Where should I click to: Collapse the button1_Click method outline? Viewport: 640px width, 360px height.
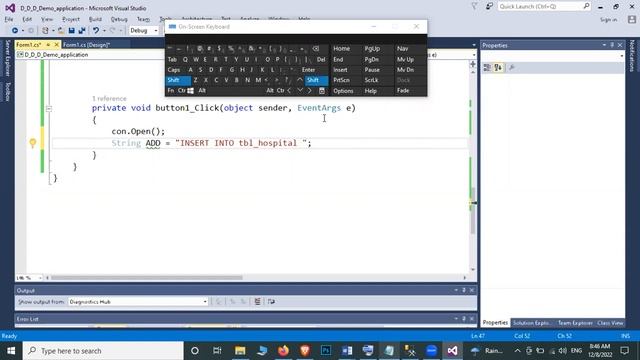[x=49, y=109]
